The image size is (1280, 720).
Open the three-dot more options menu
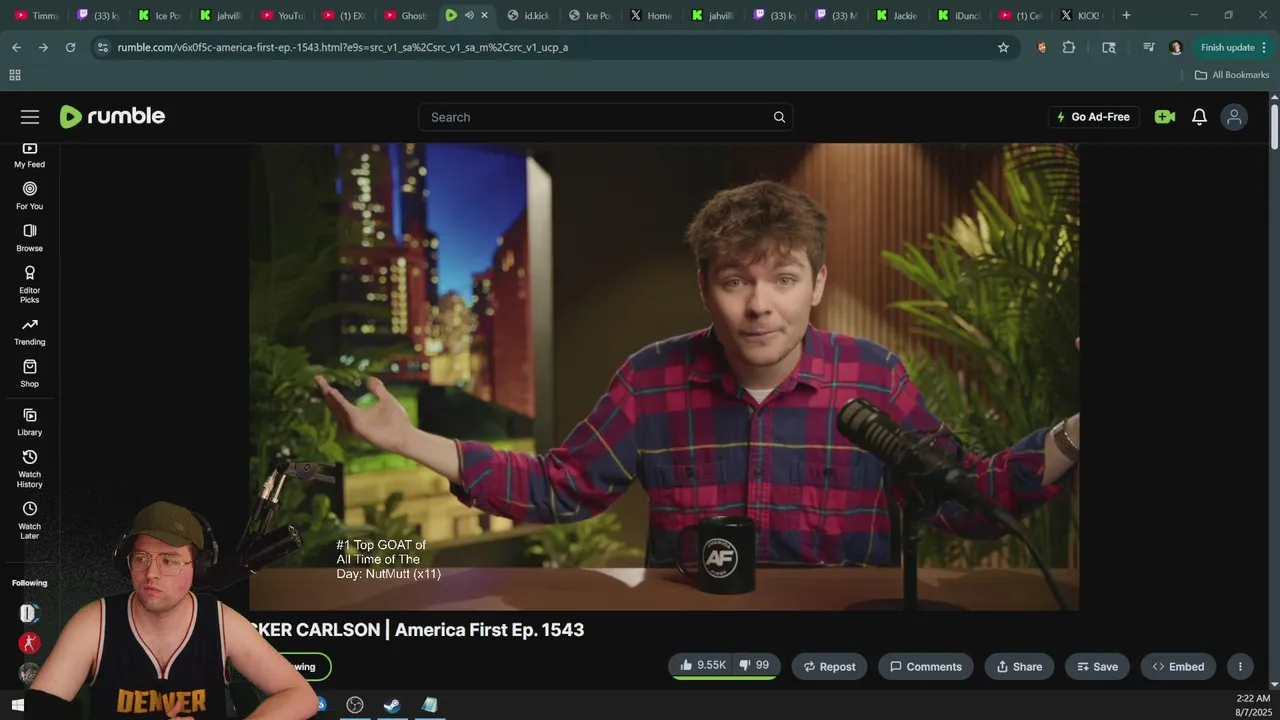(x=1240, y=667)
